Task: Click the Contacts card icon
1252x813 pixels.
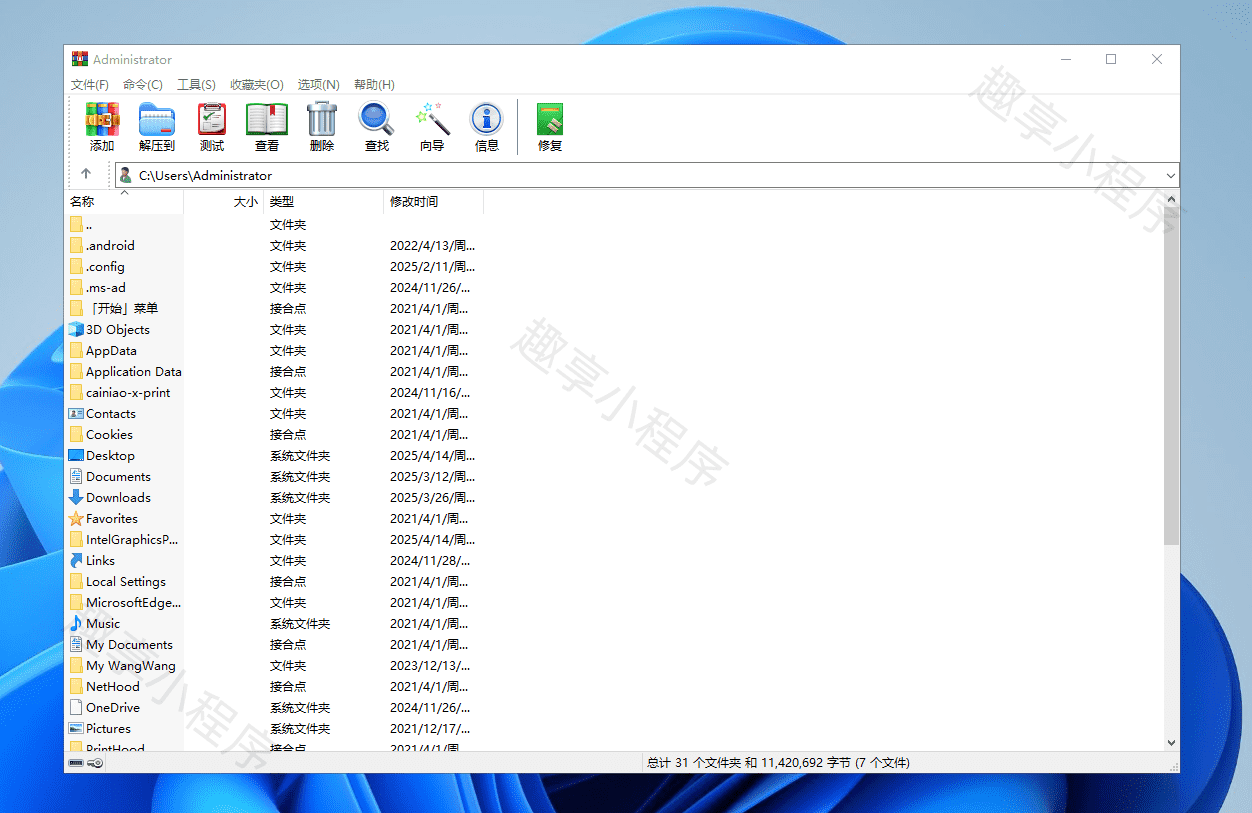Action: pyautogui.click(x=76, y=413)
